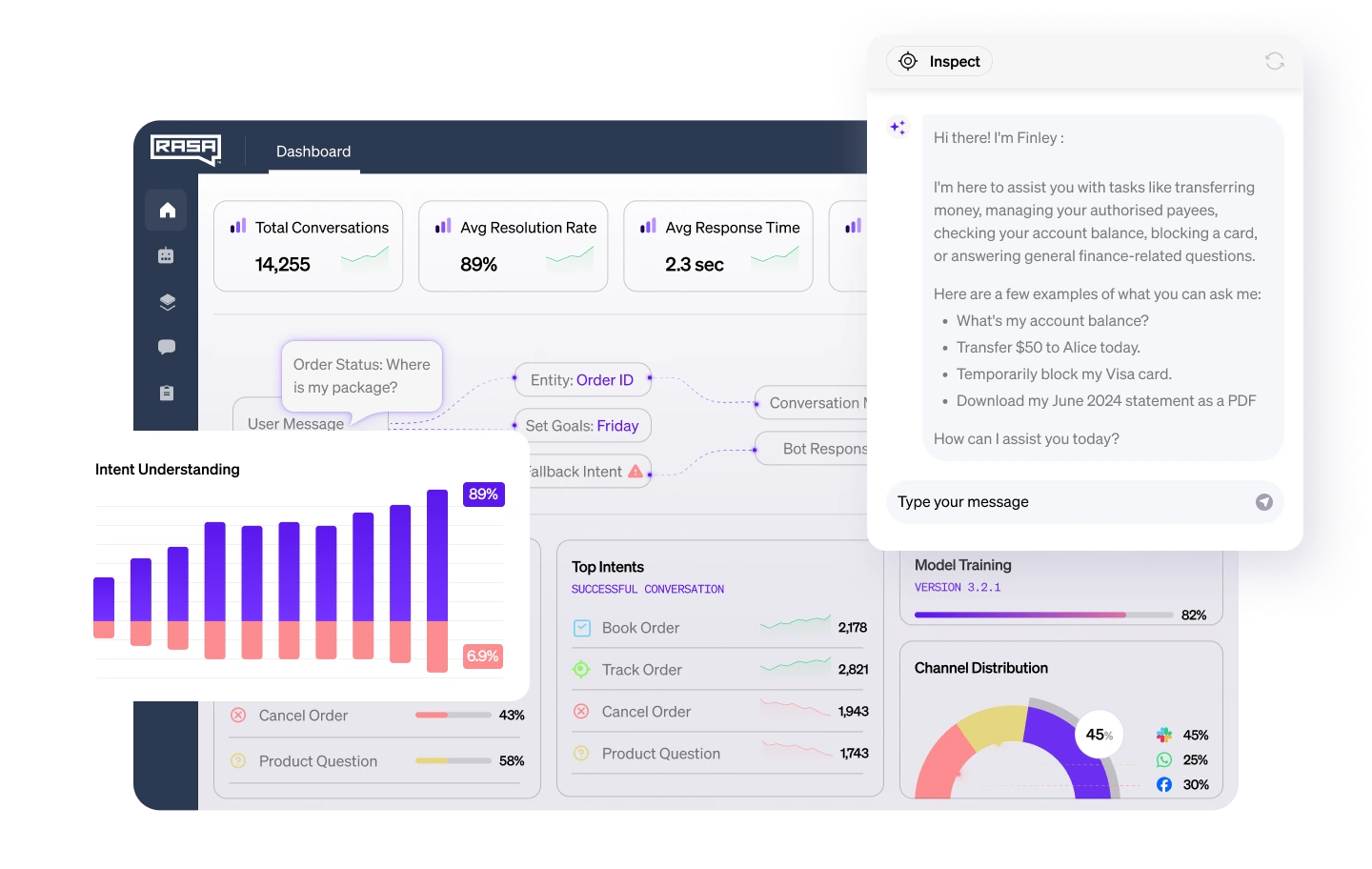
Task: Click the 6.9% label on Intent Understanding chart
Action: click(483, 656)
